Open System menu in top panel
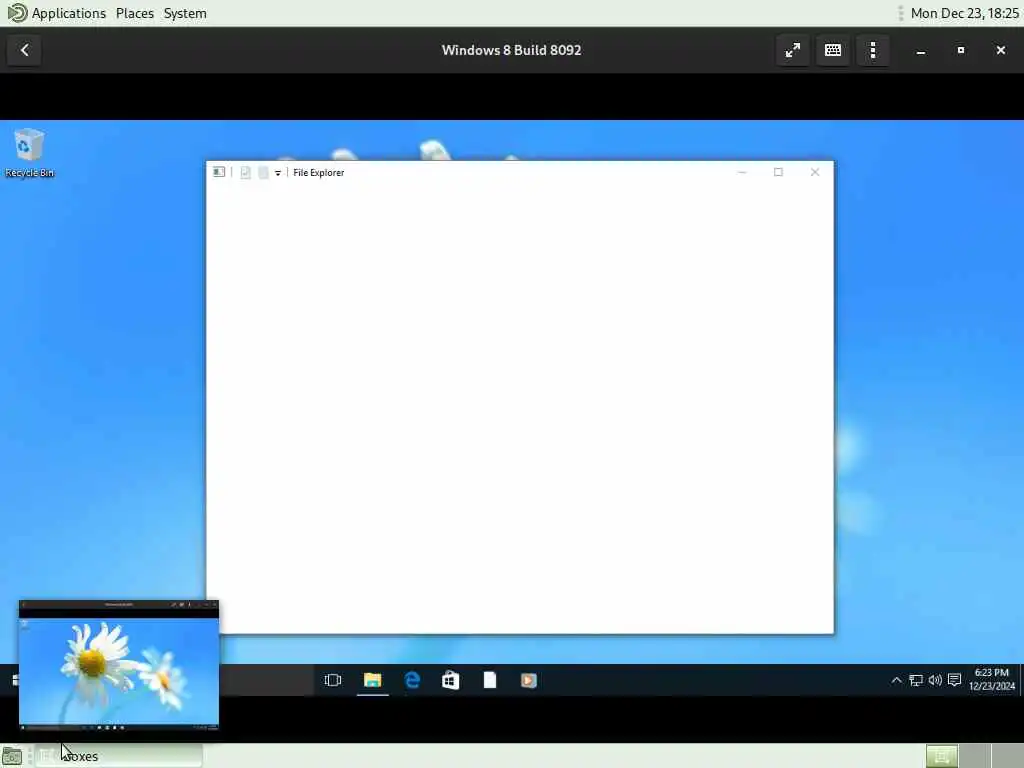This screenshot has height=768, width=1024. [185, 13]
